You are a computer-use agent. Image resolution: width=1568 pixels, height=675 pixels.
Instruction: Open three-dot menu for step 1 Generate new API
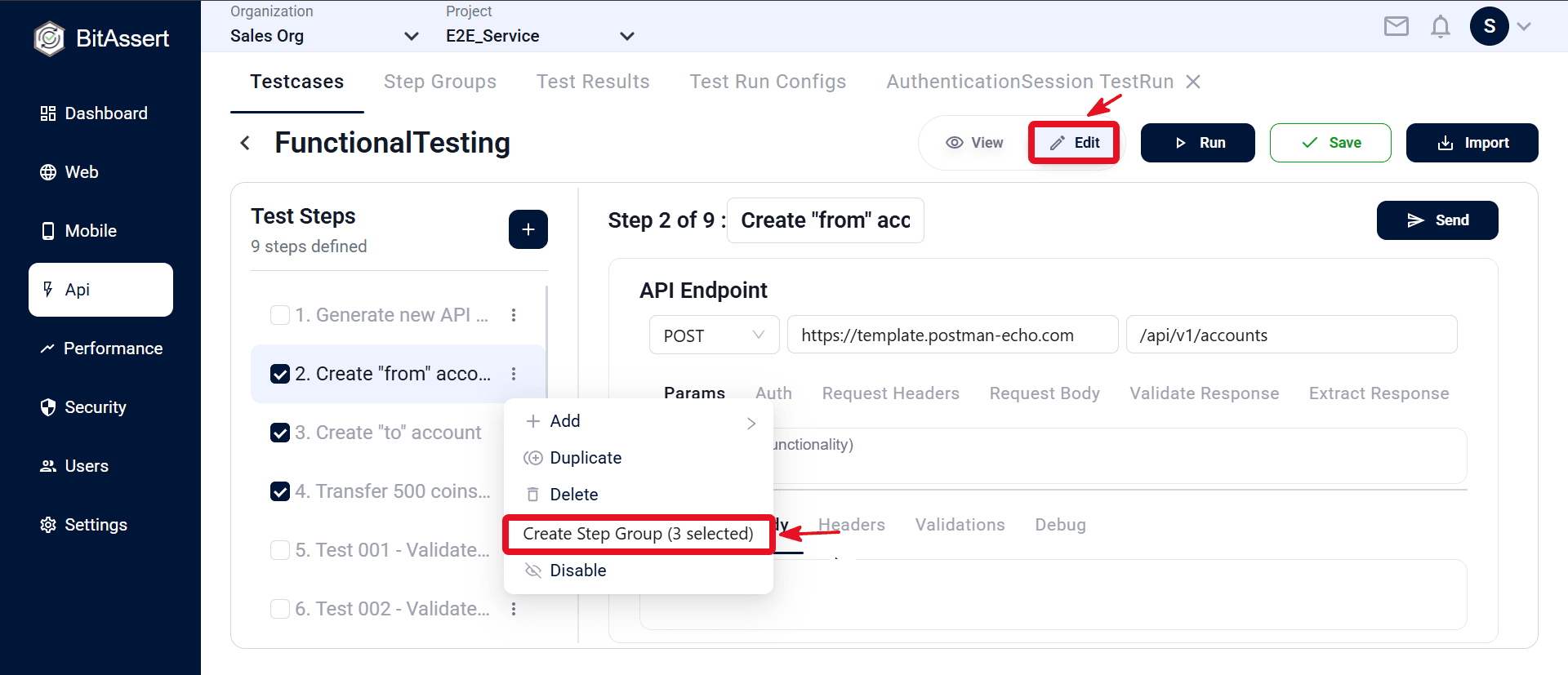[x=514, y=315]
